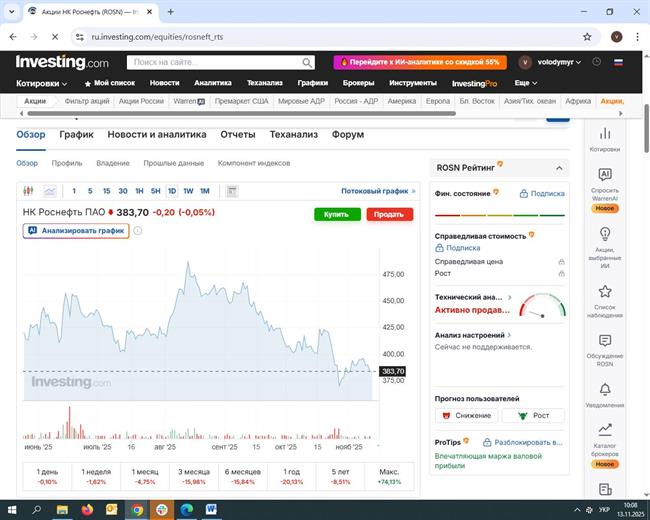Select the 1W chart interval

[x=188, y=191]
